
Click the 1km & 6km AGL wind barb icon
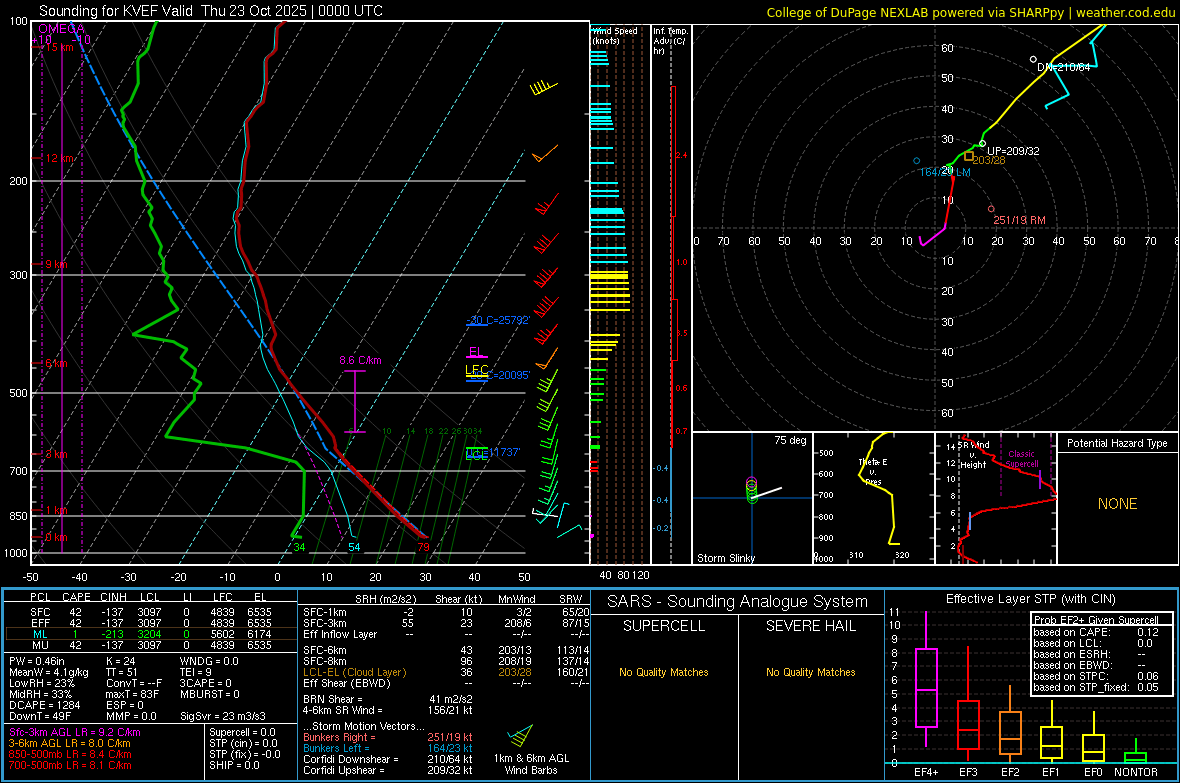click(521, 736)
